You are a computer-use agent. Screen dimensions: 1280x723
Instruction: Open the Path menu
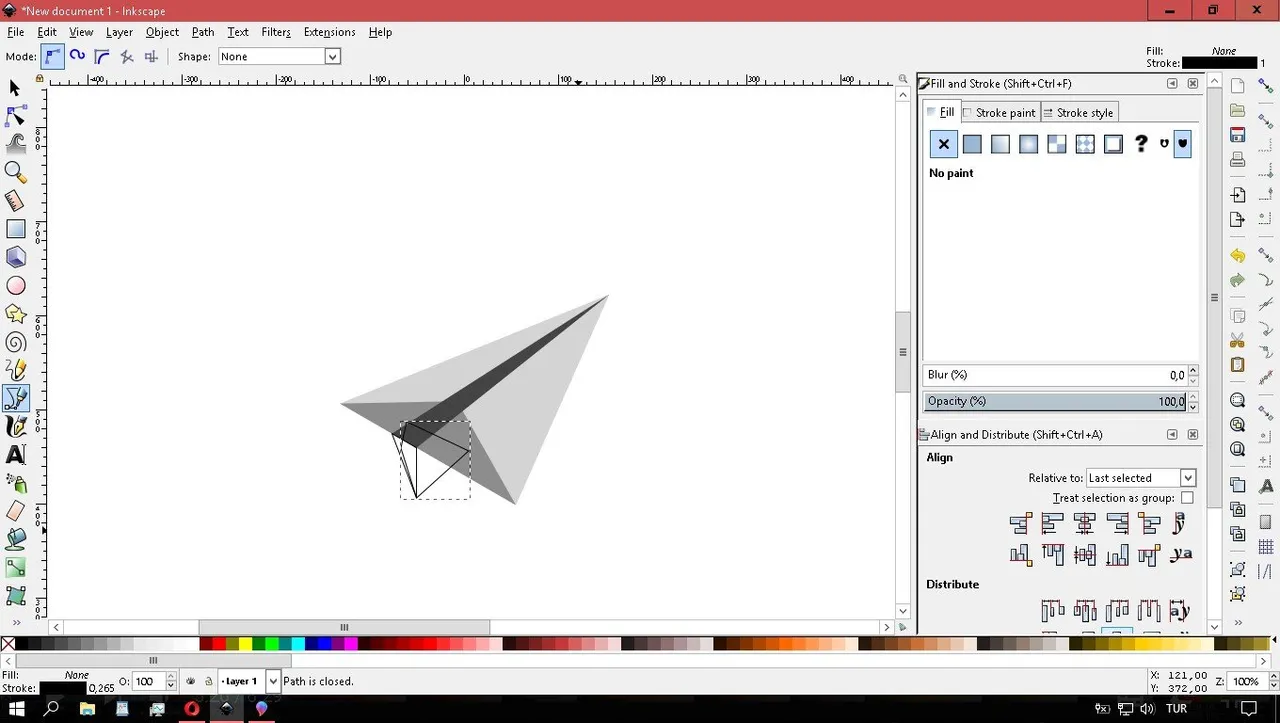point(203,32)
